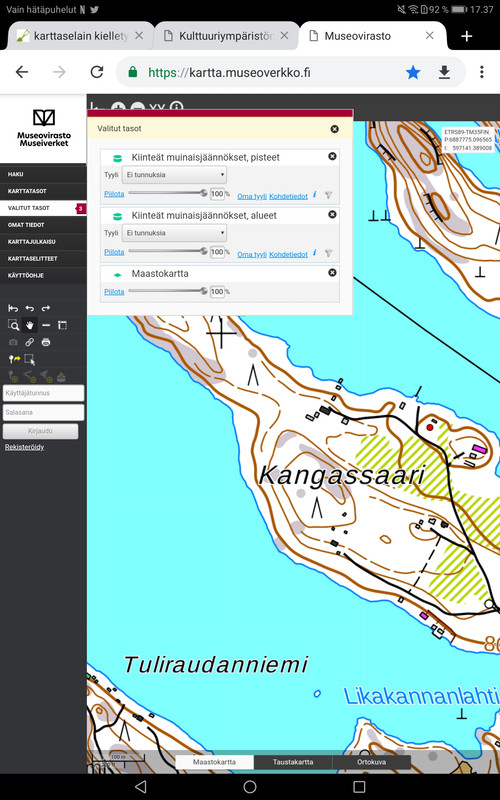Switch to Ortokuva base map
Screen dimensions: 500x800
click(371, 762)
